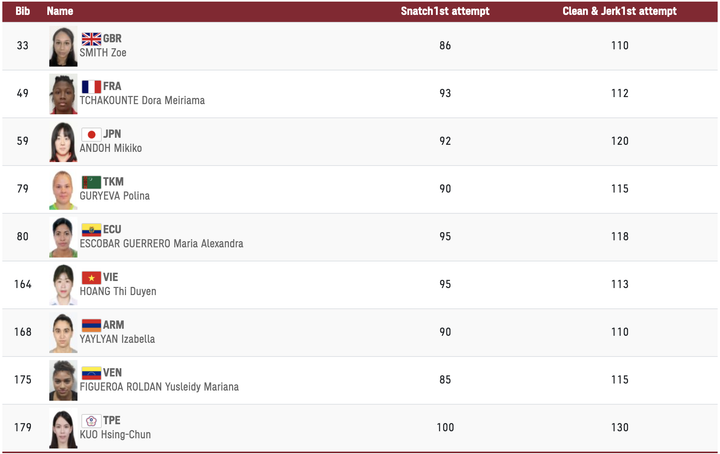Click the Ecuador flag icon

91,230
